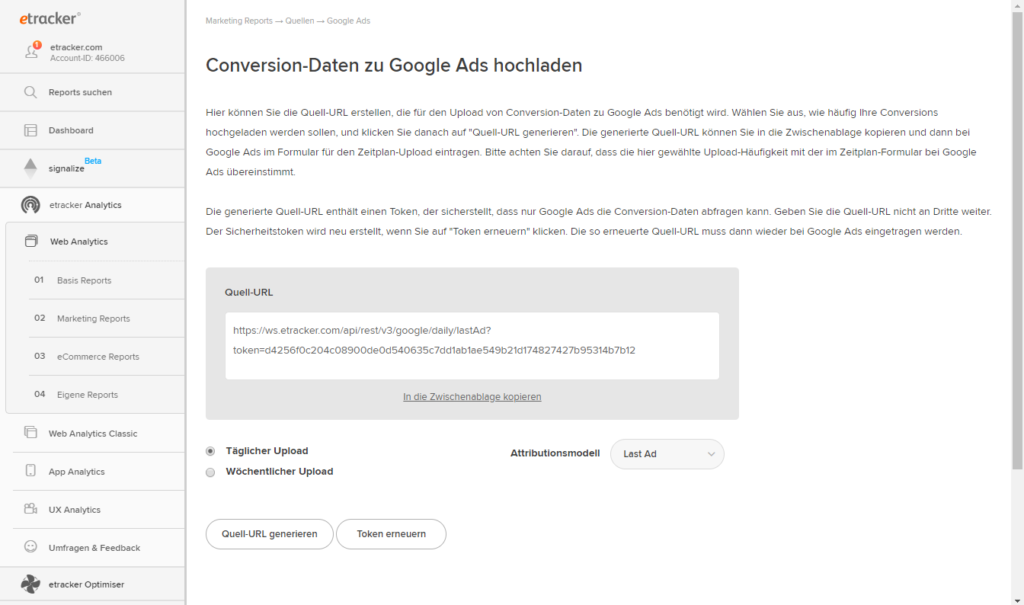Screen dimensions: 1024x605
Task: Click the Umfragen & Feedback smiley icon
Action: click(x=30, y=546)
